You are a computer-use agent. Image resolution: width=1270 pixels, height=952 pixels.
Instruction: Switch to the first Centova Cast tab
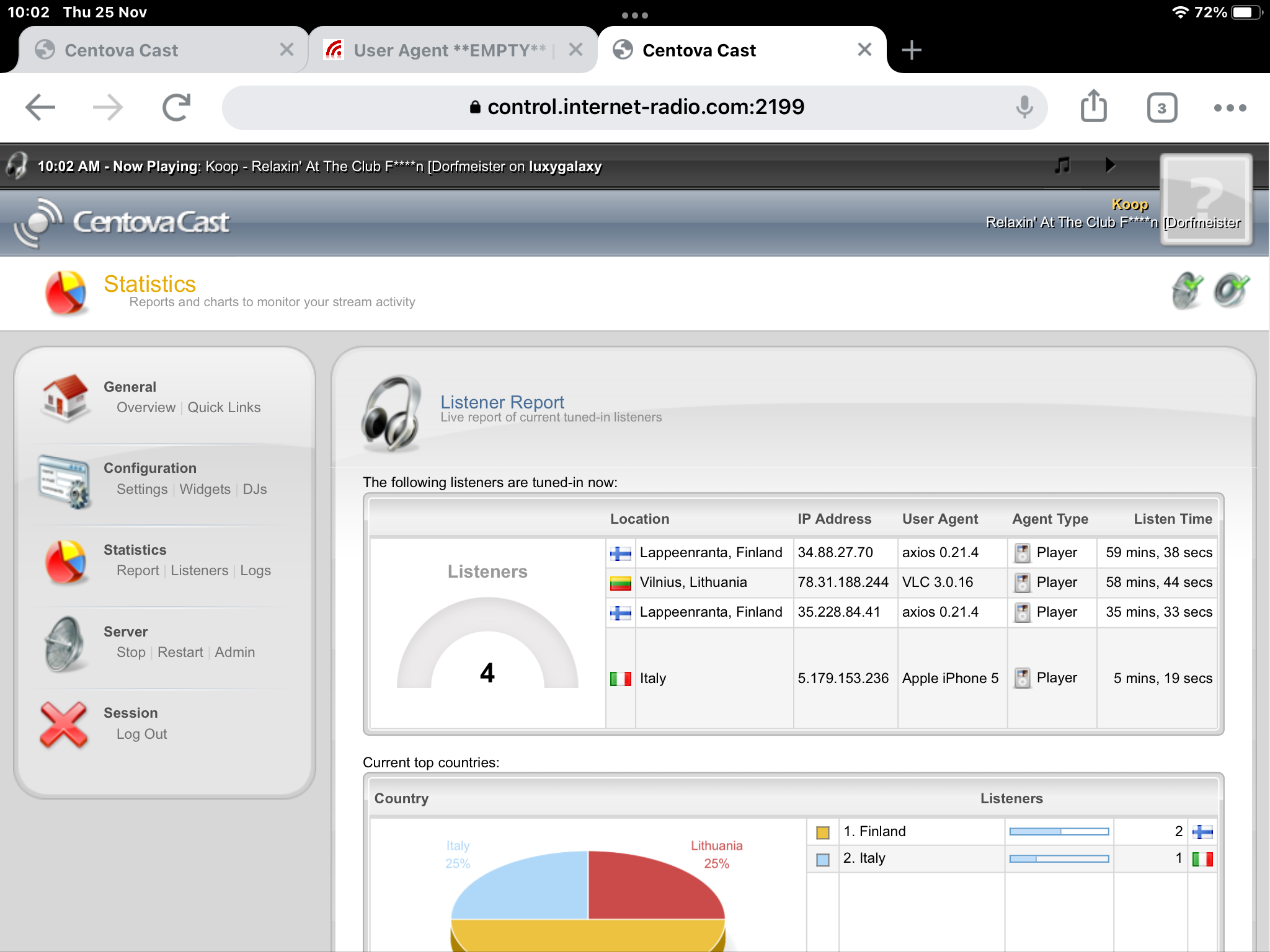(122, 50)
